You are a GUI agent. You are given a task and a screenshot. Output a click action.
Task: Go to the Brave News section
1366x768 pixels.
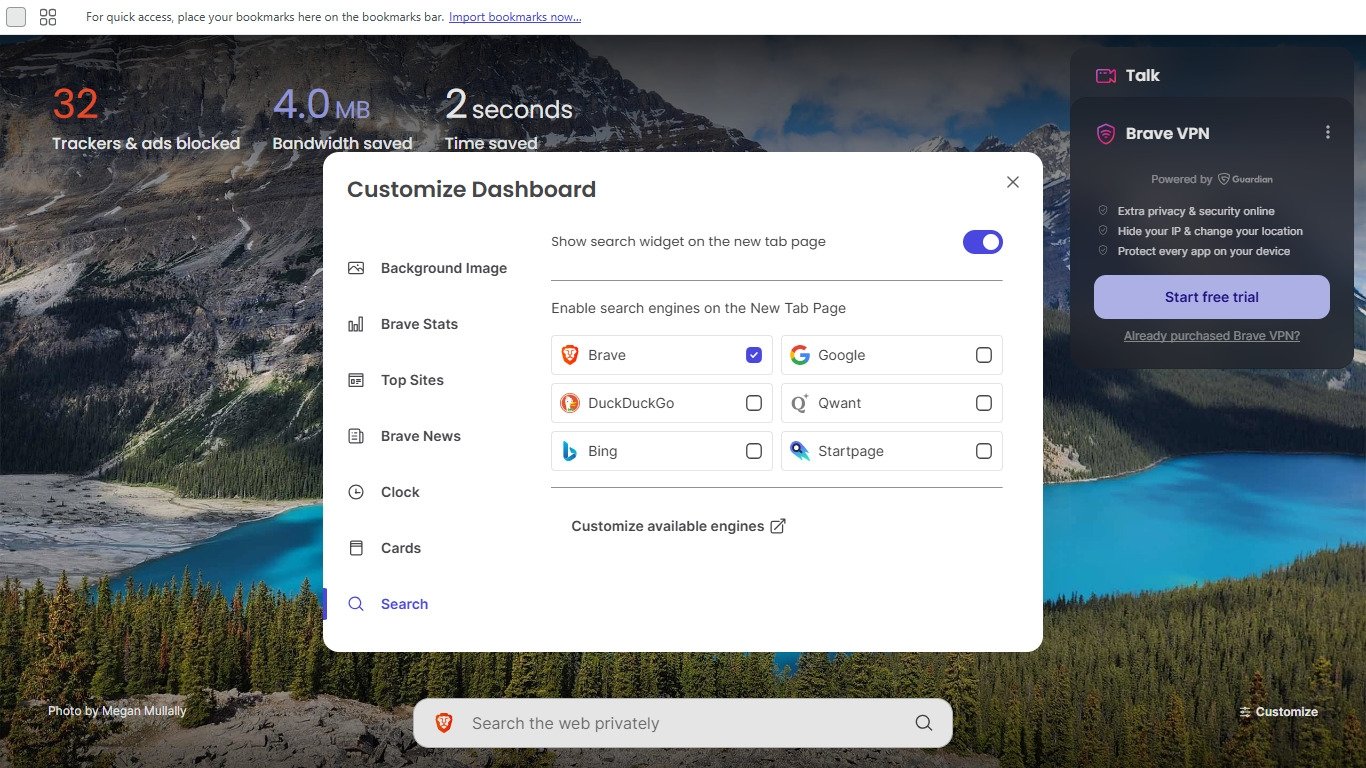point(404,436)
